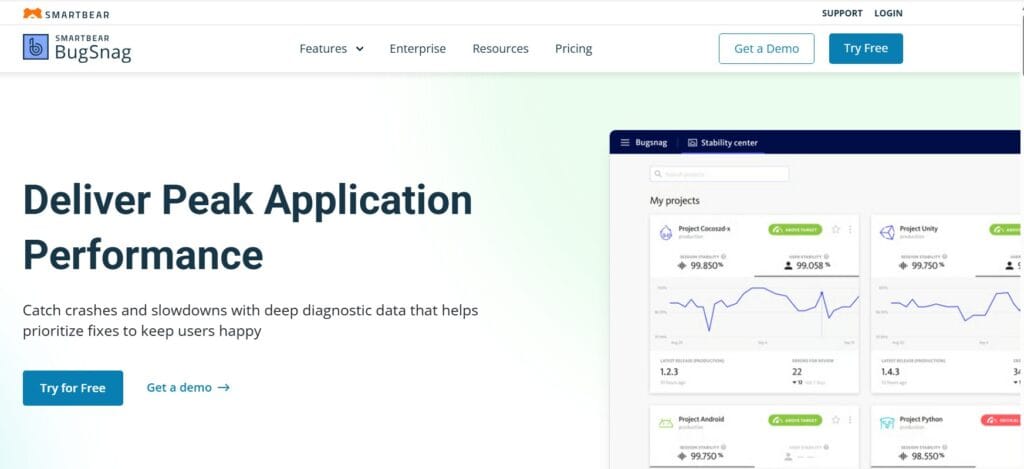Viewport: 1024px width, 469px height.
Task: Open kebab menu on Project Cocos2d-x
Action: pos(850,229)
